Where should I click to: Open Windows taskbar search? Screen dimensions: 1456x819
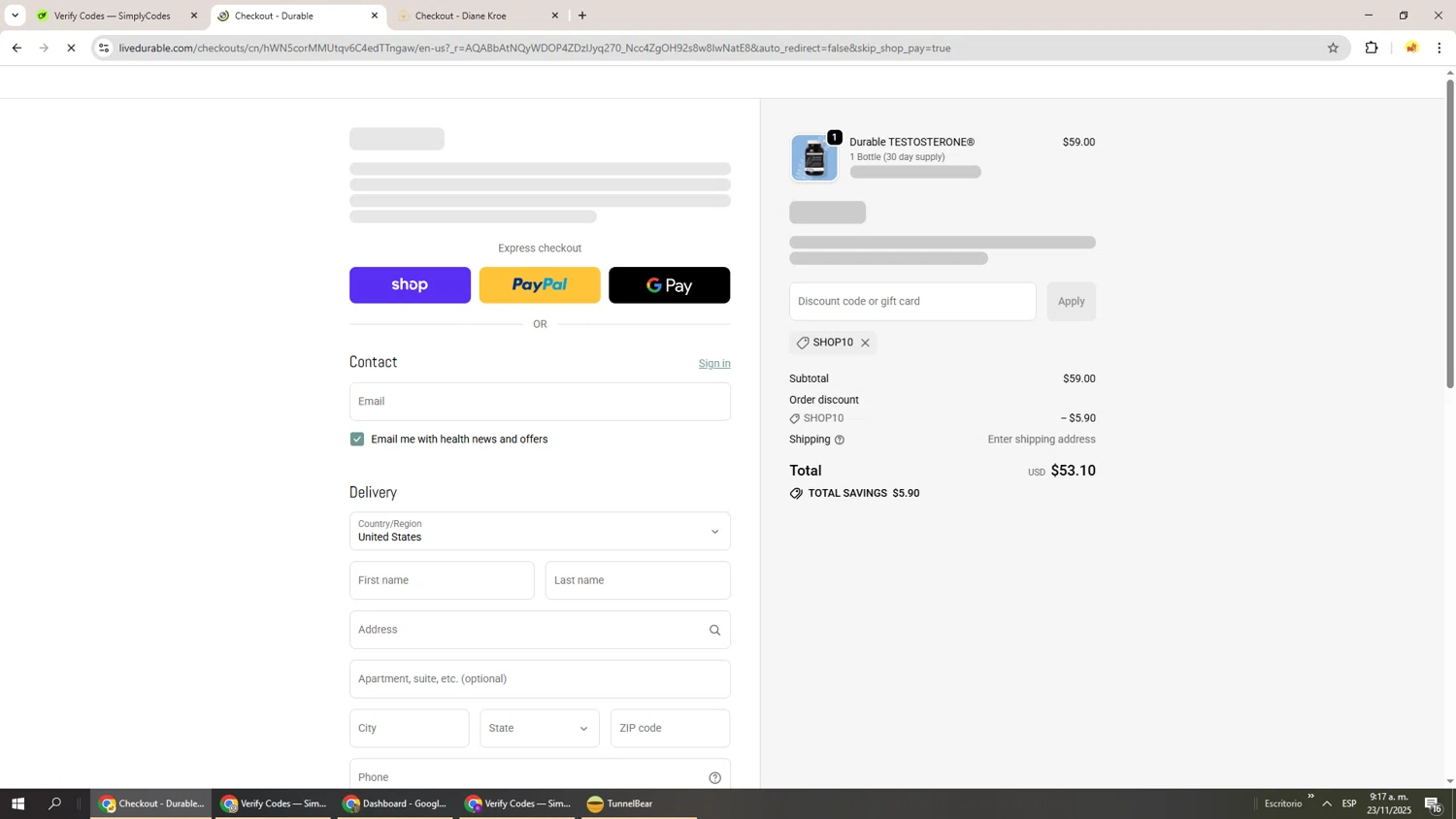[x=54, y=803]
